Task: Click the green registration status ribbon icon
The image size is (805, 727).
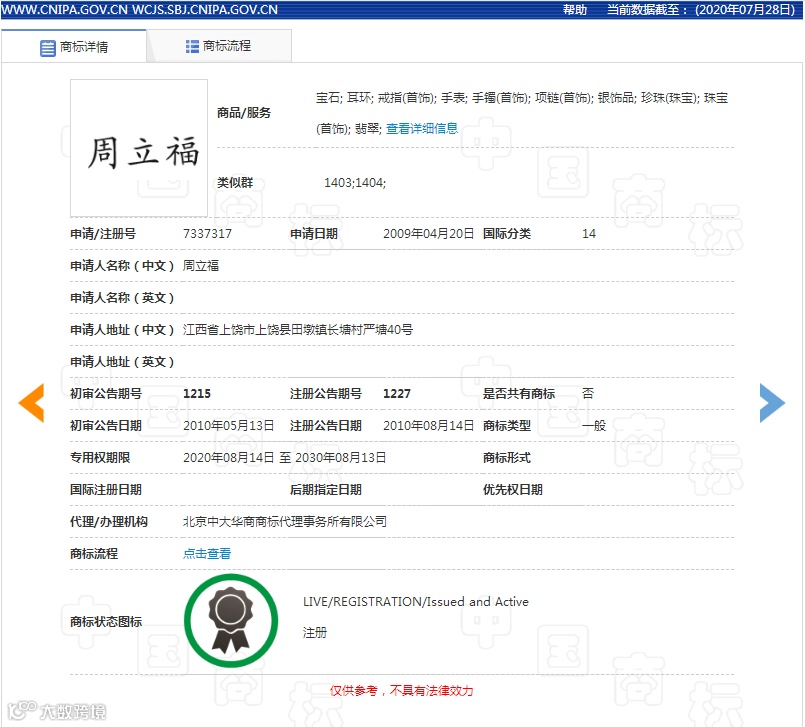Action: [231, 621]
